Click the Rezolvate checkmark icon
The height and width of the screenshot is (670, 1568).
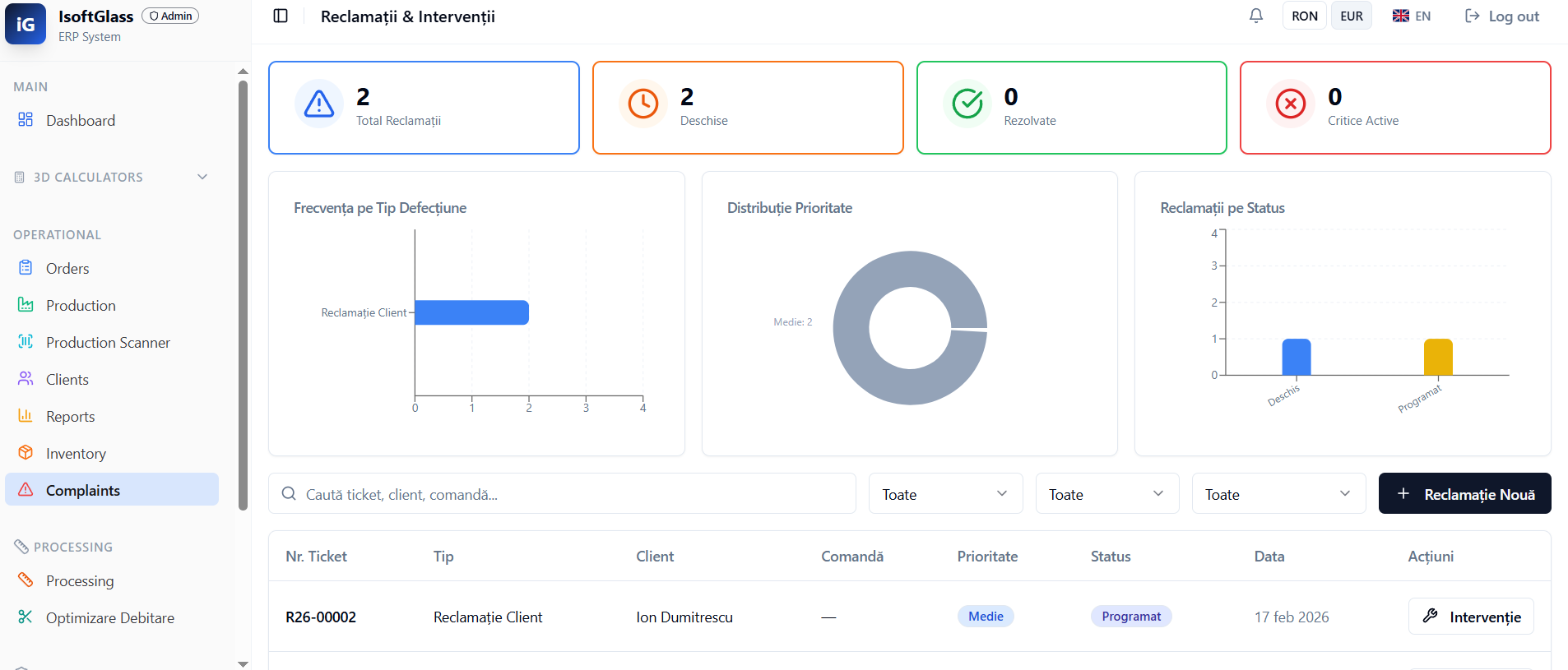[967, 104]
